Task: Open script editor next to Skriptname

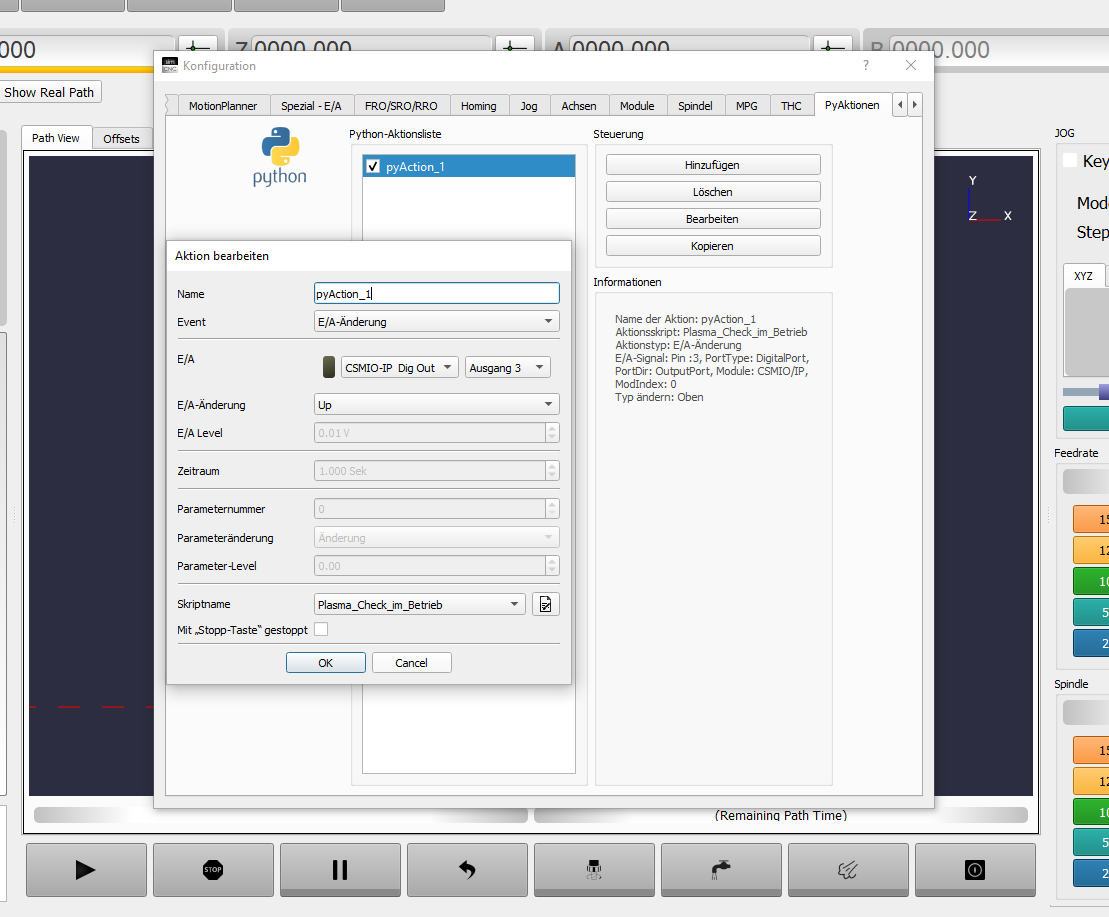Action: point(545,604)
